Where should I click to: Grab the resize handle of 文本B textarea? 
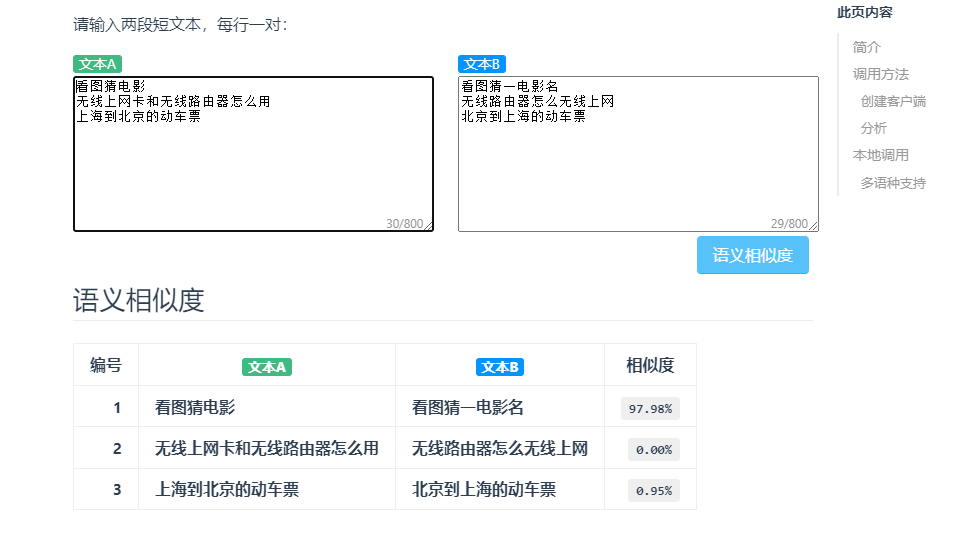(813, 226)
